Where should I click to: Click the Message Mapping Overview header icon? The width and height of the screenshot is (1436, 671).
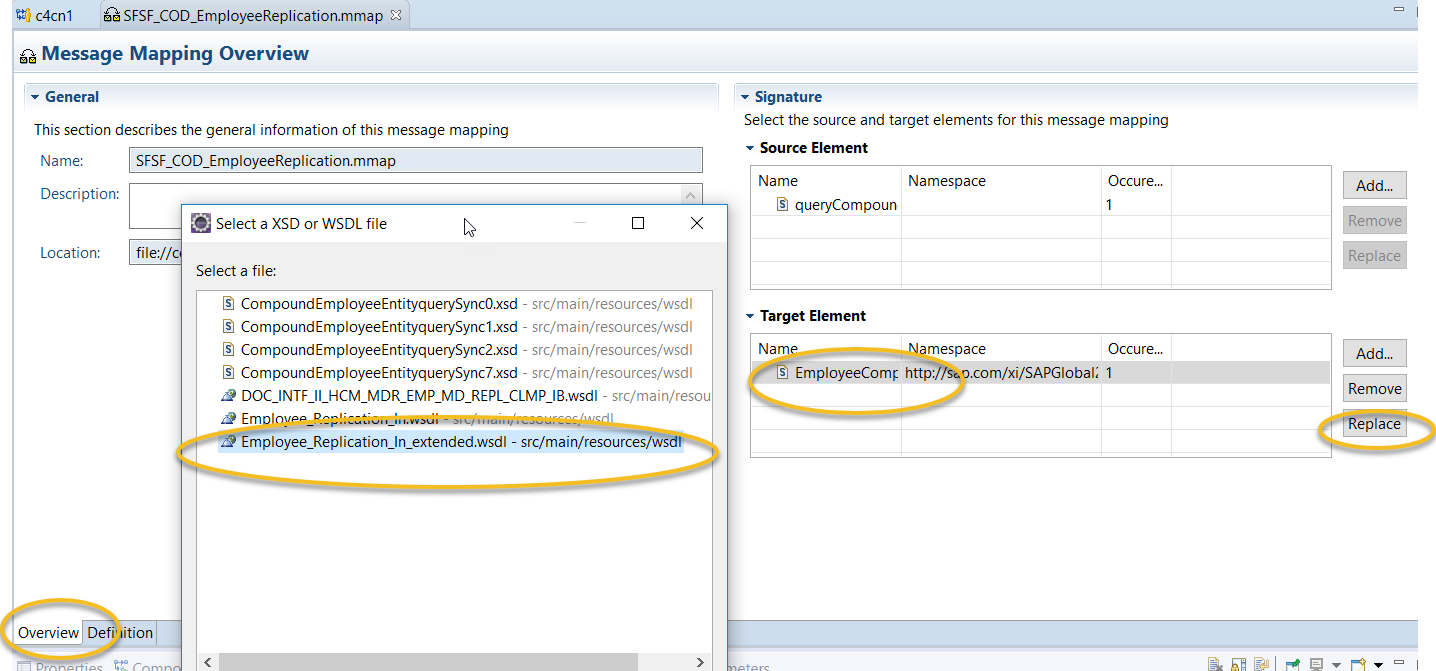[x=27, y=54]
